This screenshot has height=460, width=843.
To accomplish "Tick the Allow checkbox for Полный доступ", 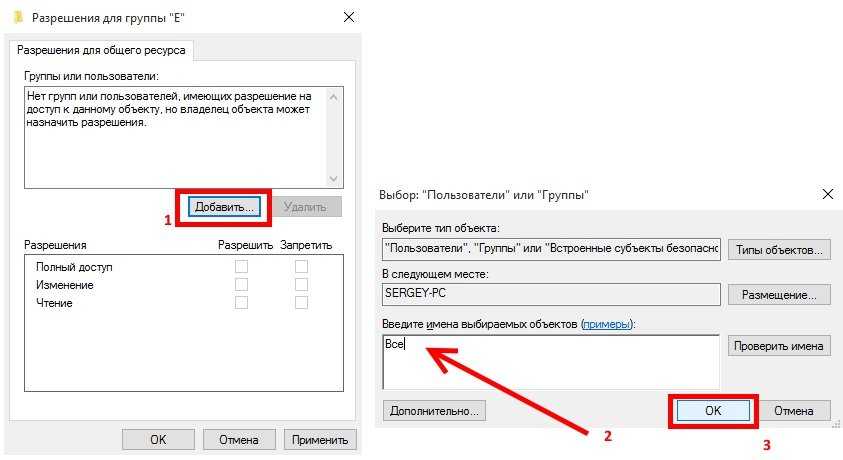I will pyautogui.click(x=240, y=266).
